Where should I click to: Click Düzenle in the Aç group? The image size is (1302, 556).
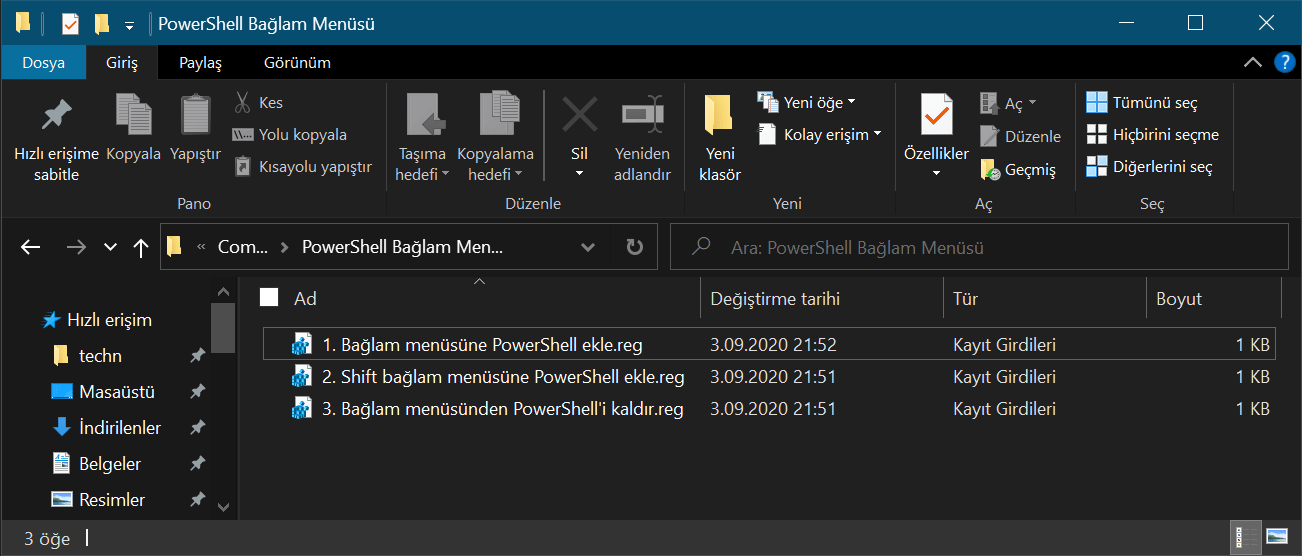coord(1020,136)
